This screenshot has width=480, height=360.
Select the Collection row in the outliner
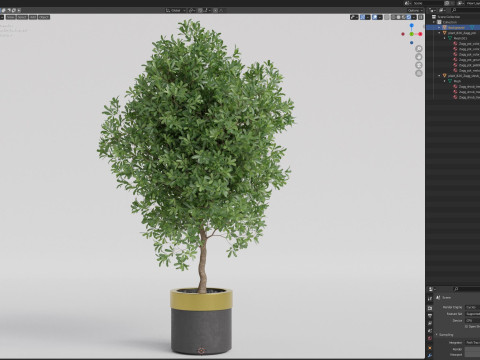[450, 22]
